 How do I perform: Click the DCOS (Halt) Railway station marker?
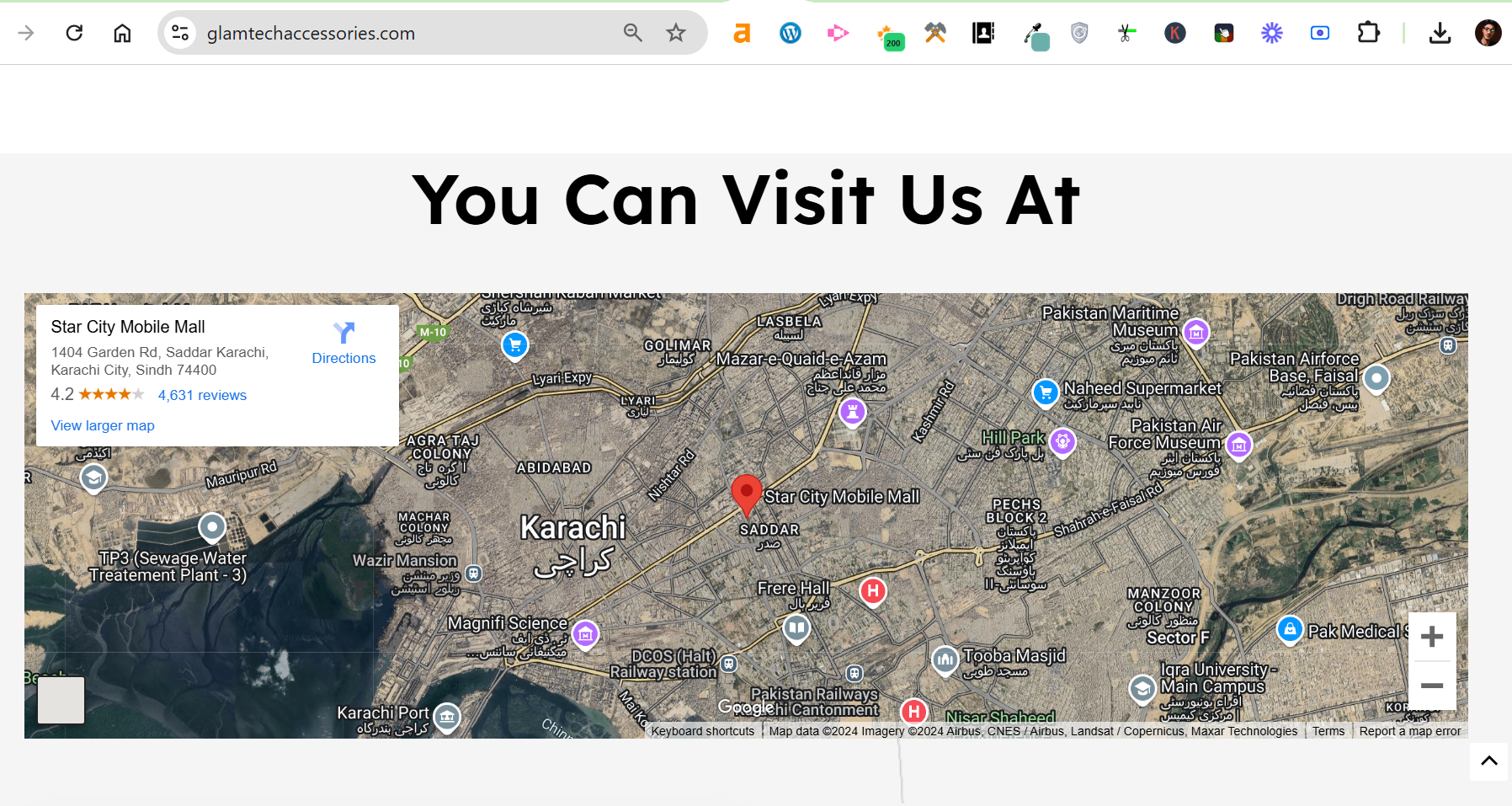pyautogui.click(x=729, y=664)
